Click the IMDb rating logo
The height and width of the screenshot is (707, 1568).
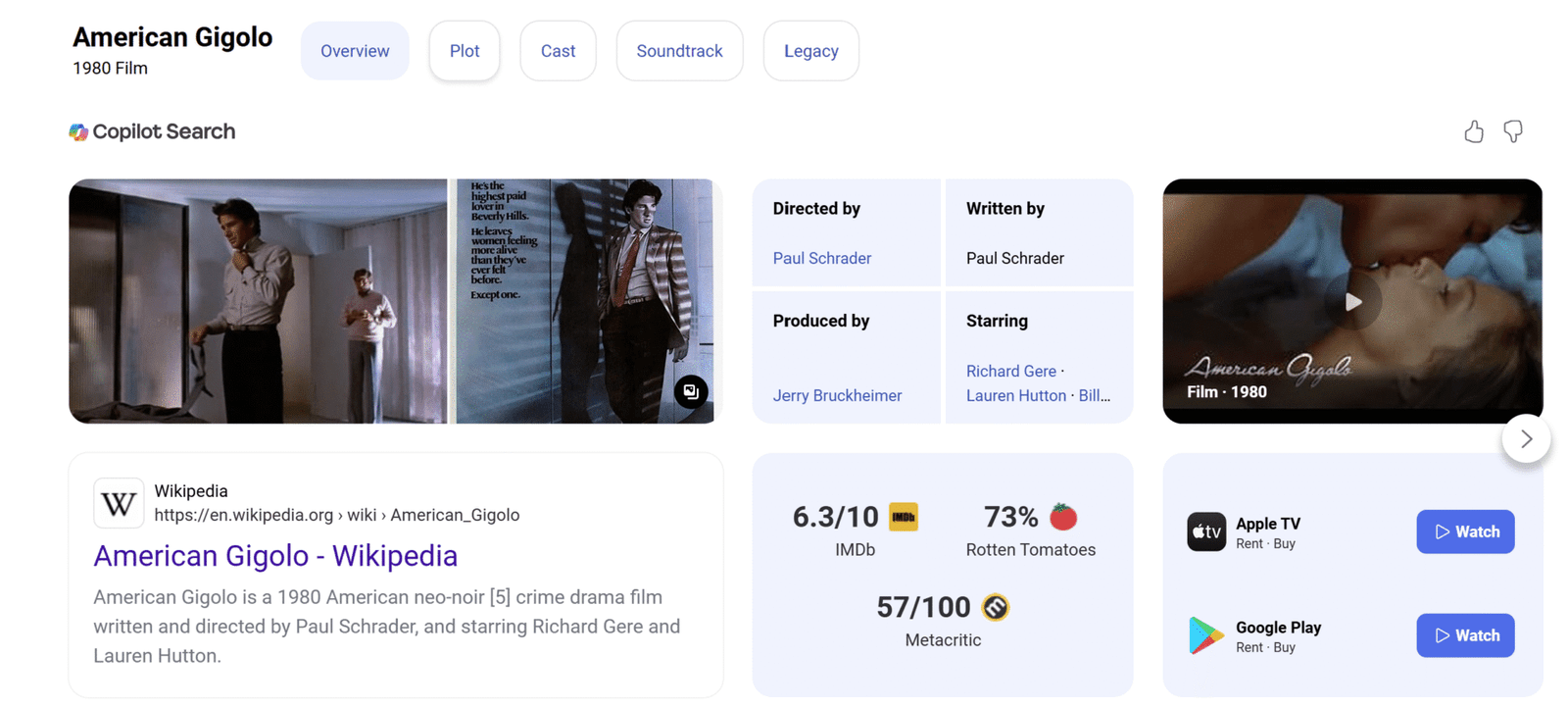903,517
